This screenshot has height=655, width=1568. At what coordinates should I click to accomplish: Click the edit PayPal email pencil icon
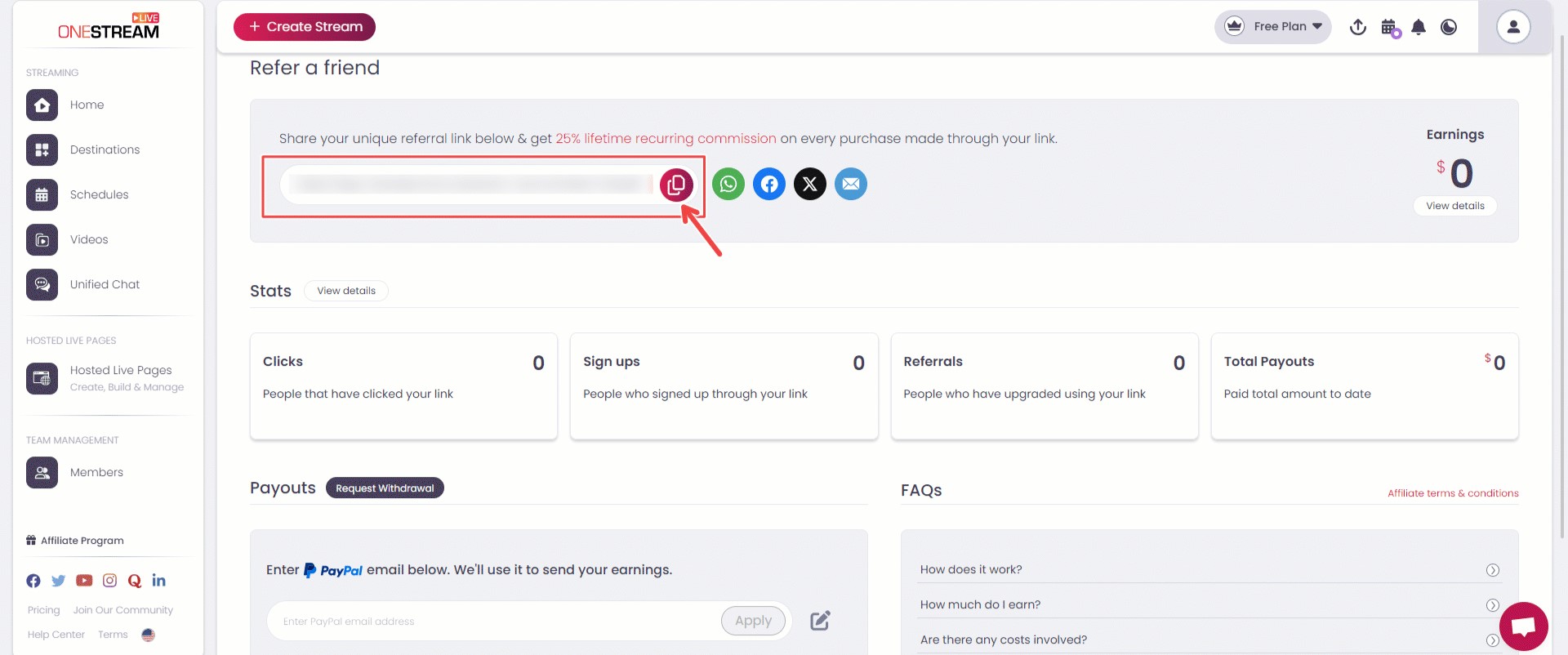pos(820,621)
